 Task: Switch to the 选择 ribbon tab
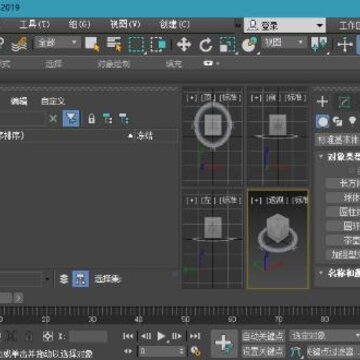click(53, 64)
